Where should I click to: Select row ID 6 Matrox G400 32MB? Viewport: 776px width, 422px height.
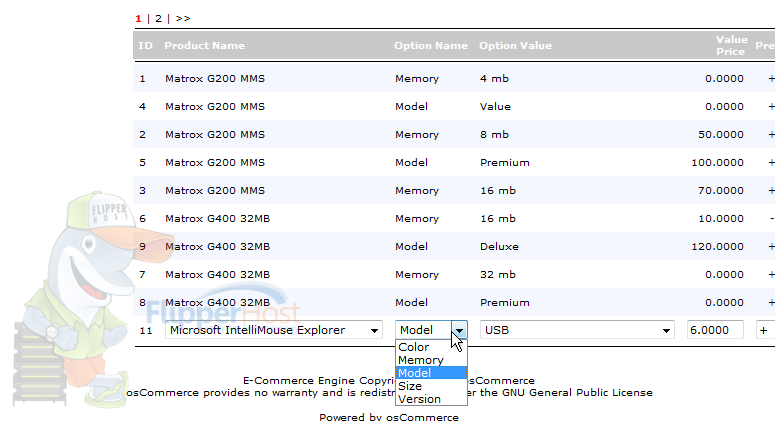point(454,218)
